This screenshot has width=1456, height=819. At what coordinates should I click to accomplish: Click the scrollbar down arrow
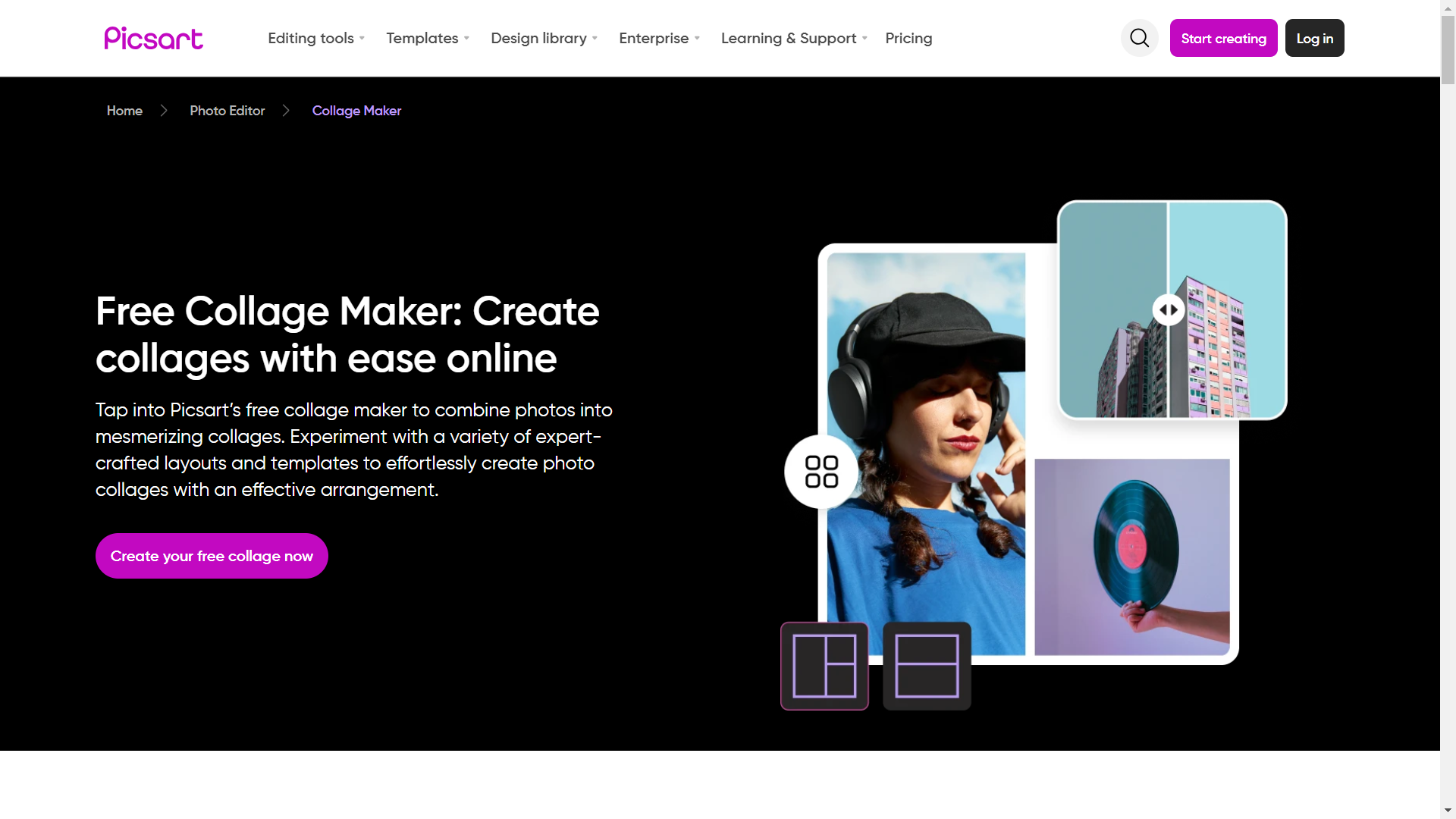(1447, 810)
